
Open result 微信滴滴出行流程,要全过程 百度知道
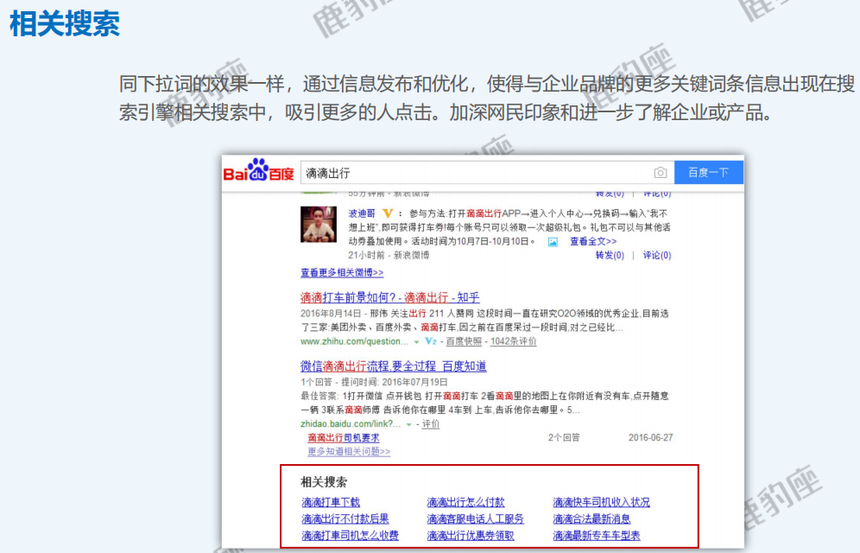393,366
